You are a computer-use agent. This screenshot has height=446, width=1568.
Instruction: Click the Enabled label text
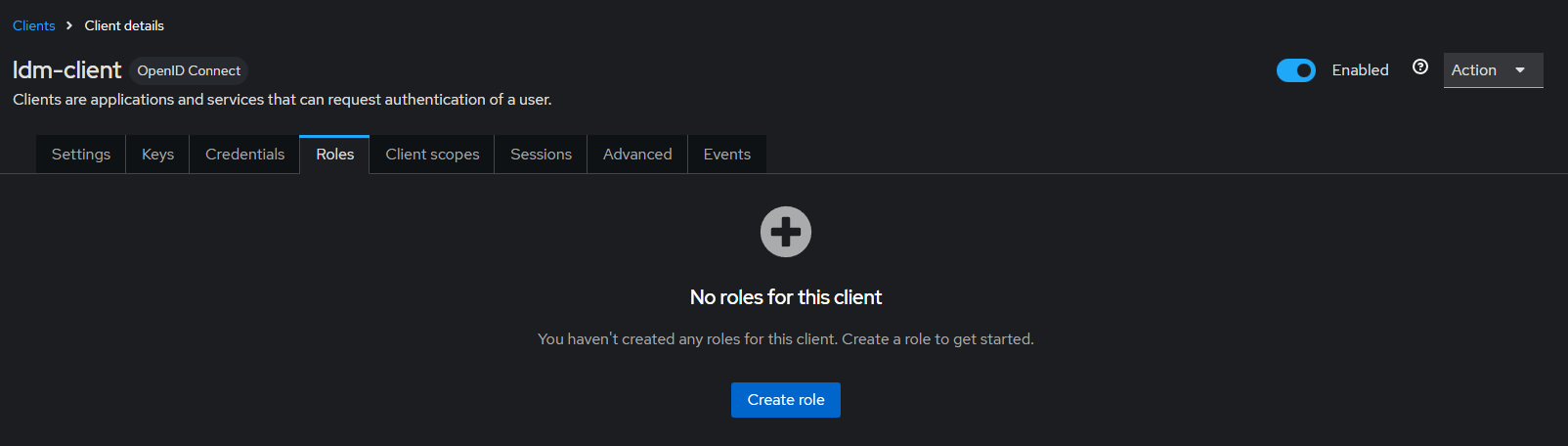click(x=1360, y=70)
